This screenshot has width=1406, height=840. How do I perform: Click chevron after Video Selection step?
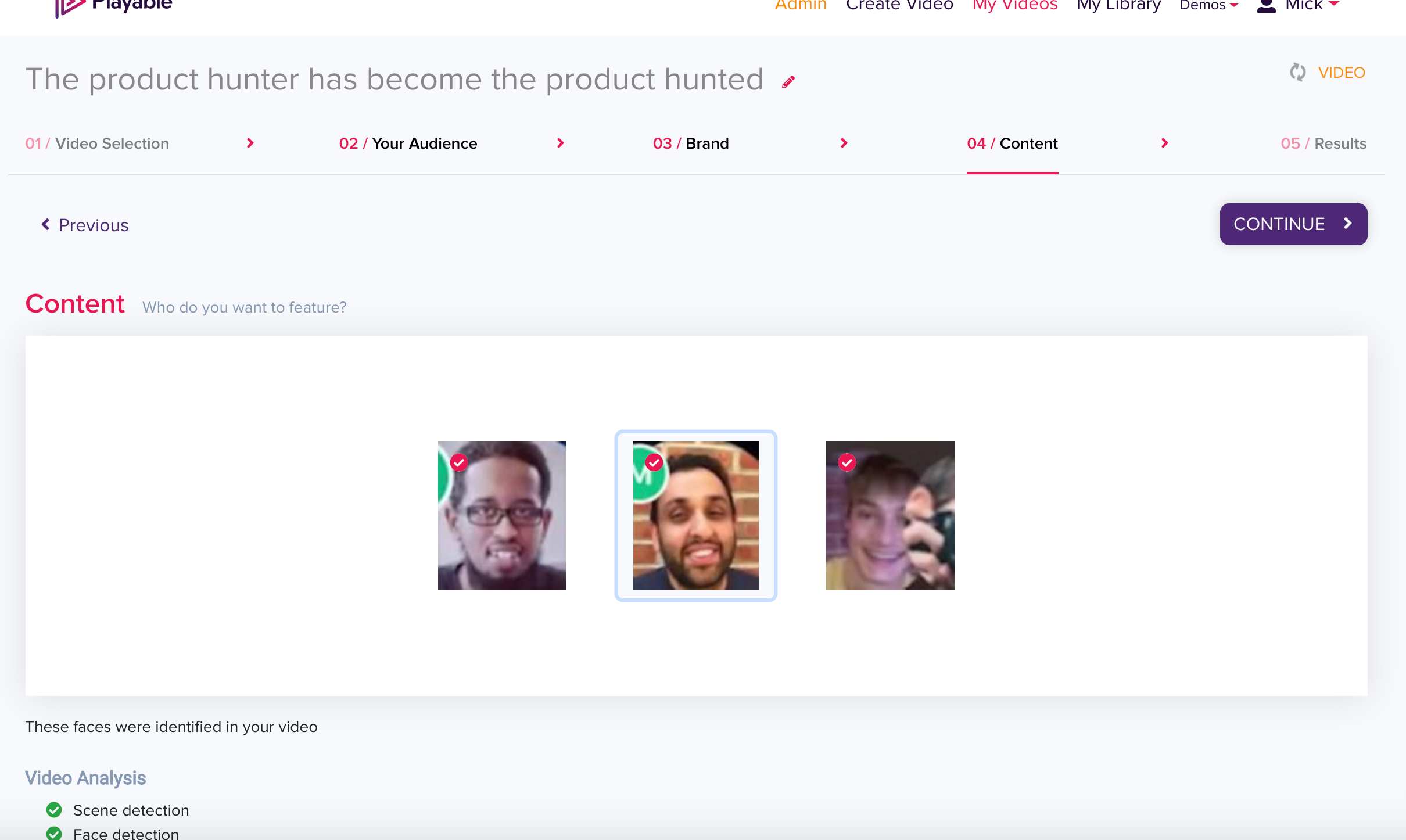tap(250, 143)
